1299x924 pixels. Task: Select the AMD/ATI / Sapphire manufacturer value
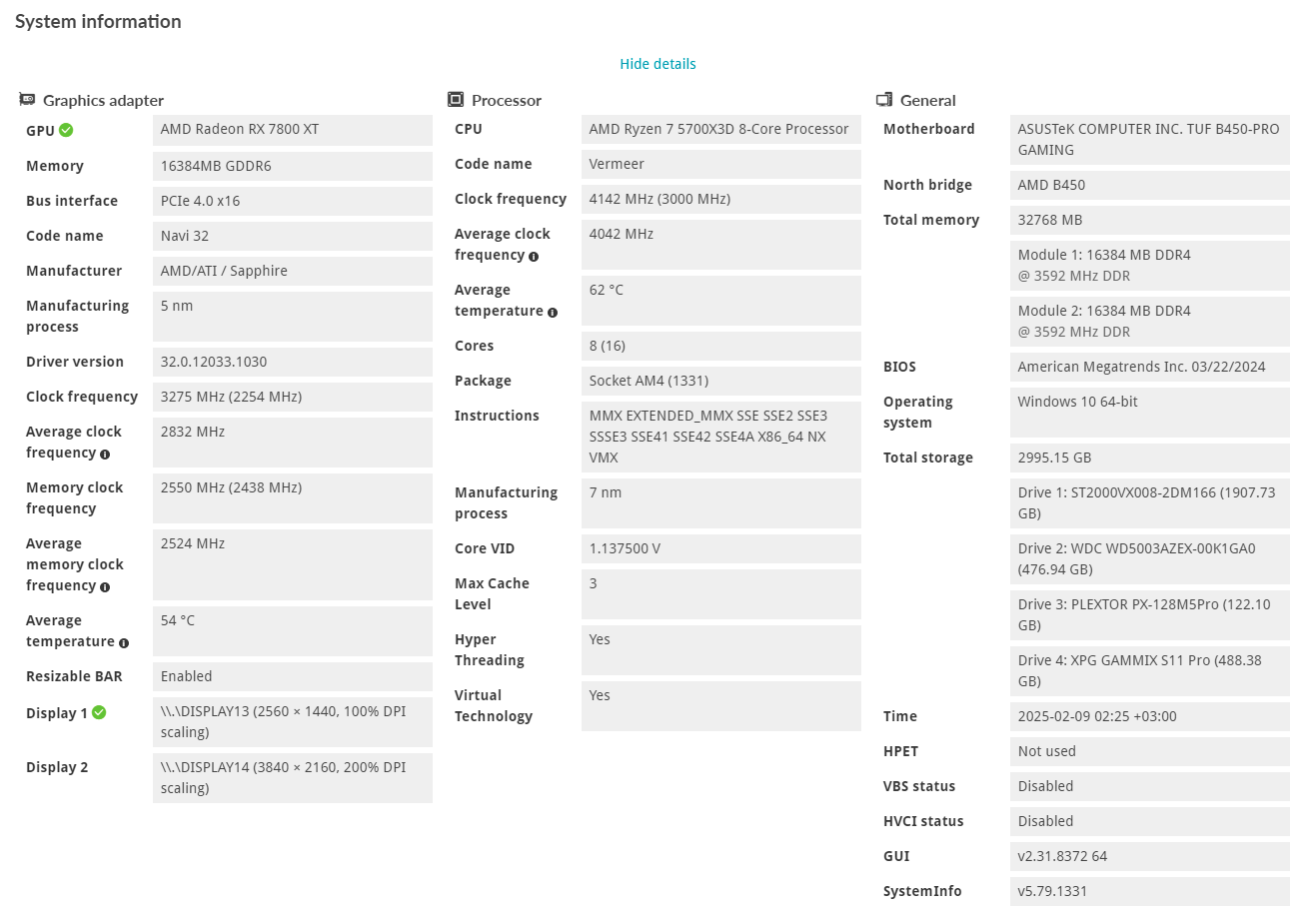pyautogui.click(x=293, y=271)
